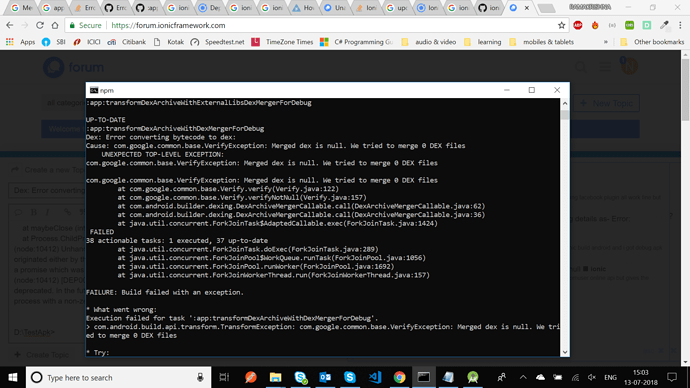
Task: Open the eyedropper color picker extension
Action: [x=664, y=26]
